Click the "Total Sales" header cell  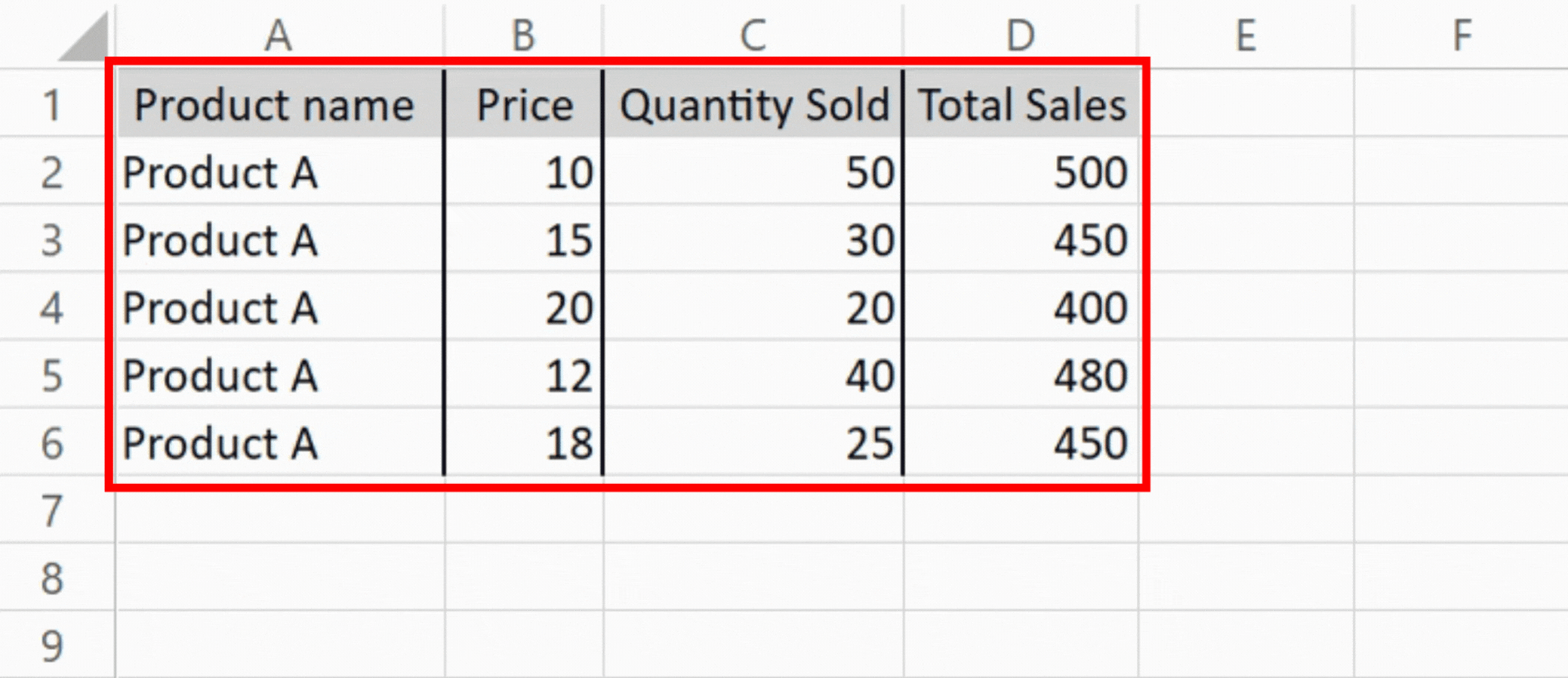coord(1021,103)
